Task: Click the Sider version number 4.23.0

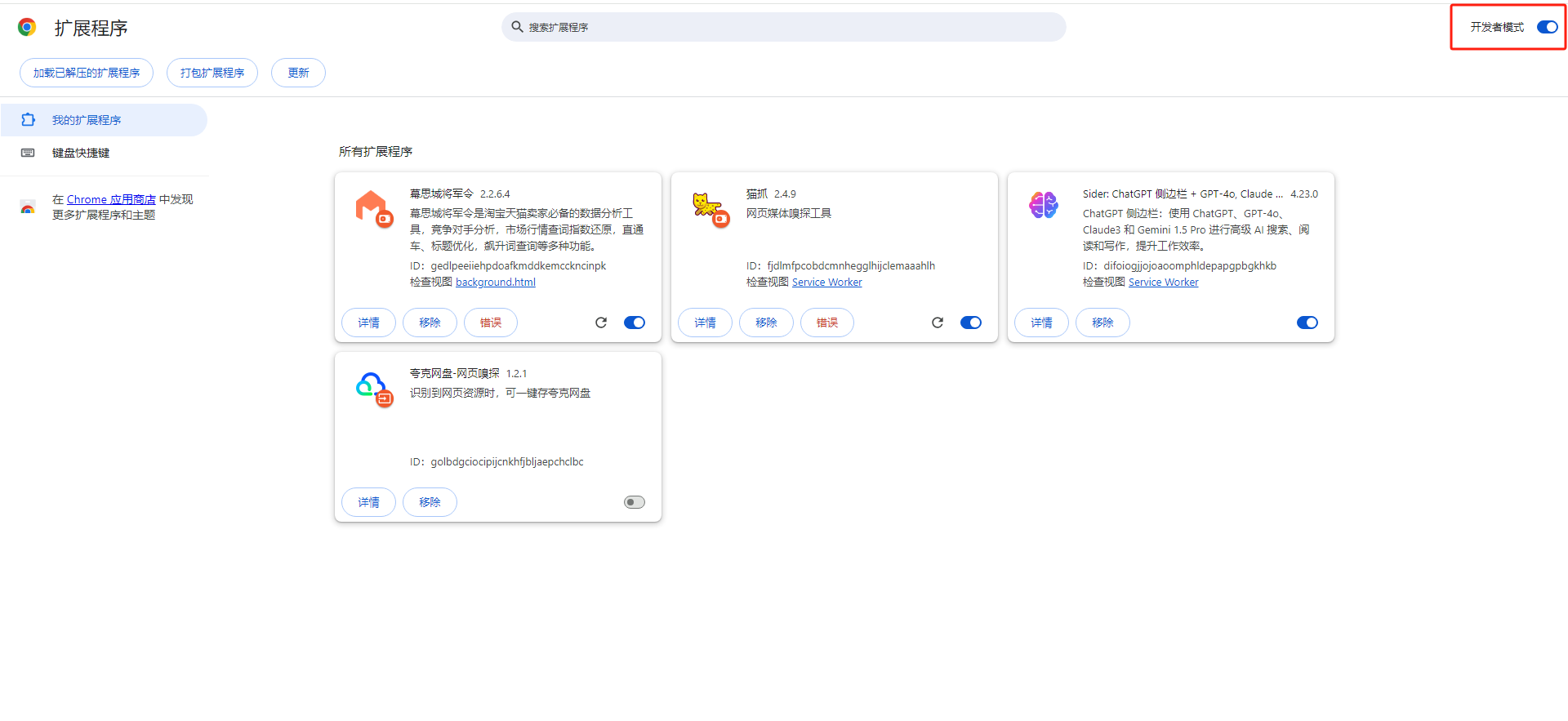Action: click(x=1304, y=194)
